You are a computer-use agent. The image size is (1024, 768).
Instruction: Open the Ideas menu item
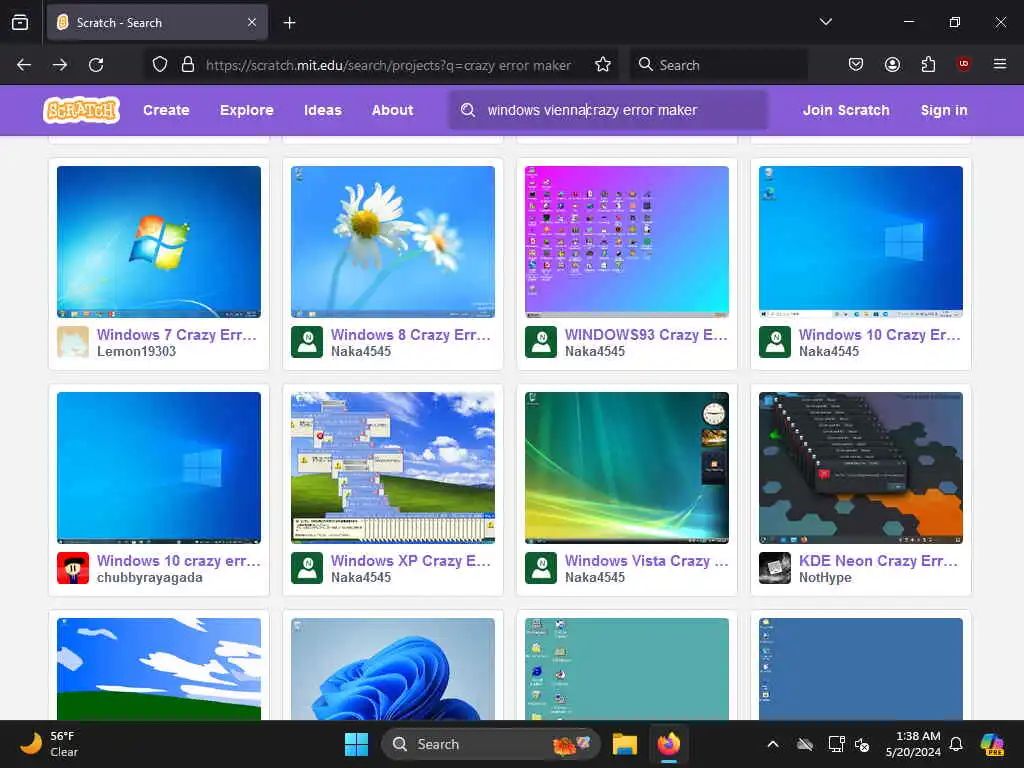[x=323, y=110]
